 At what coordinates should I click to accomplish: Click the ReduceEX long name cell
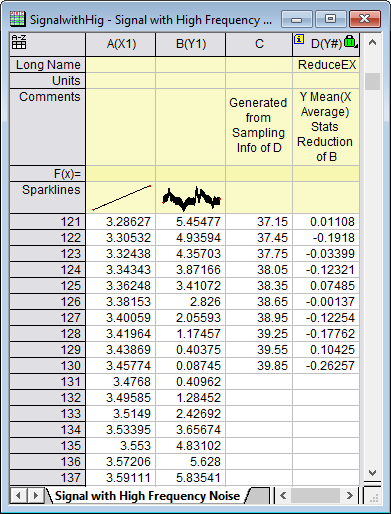(x=326, y=65)
